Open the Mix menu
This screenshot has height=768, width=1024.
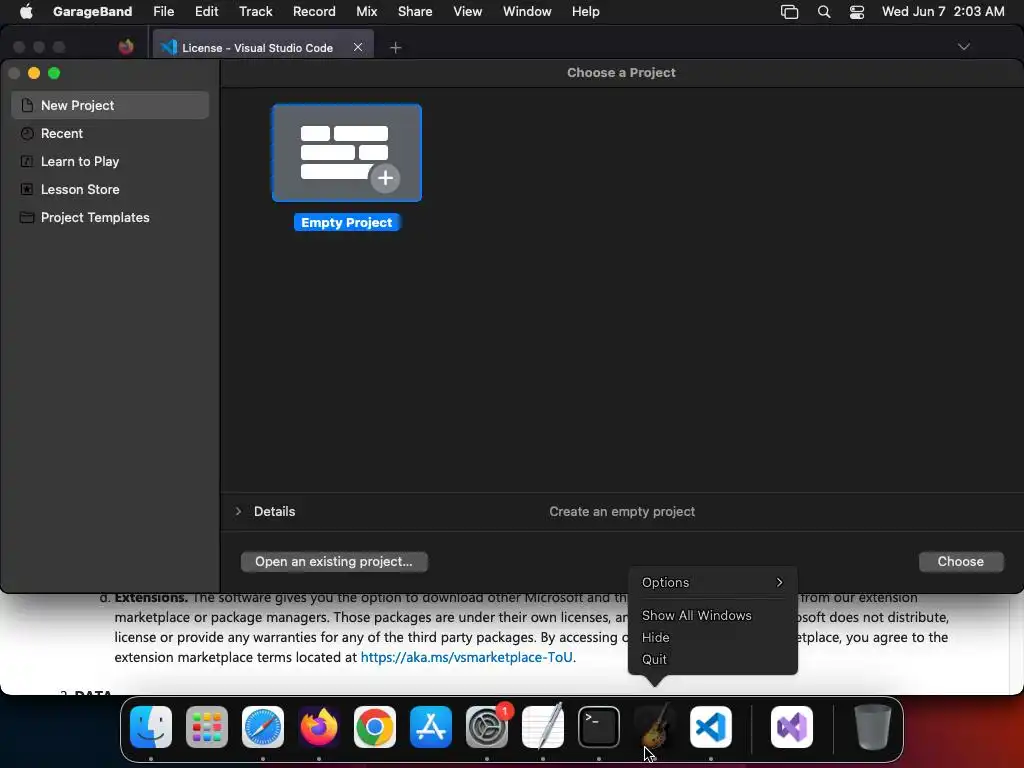click(x=366, y=12)
